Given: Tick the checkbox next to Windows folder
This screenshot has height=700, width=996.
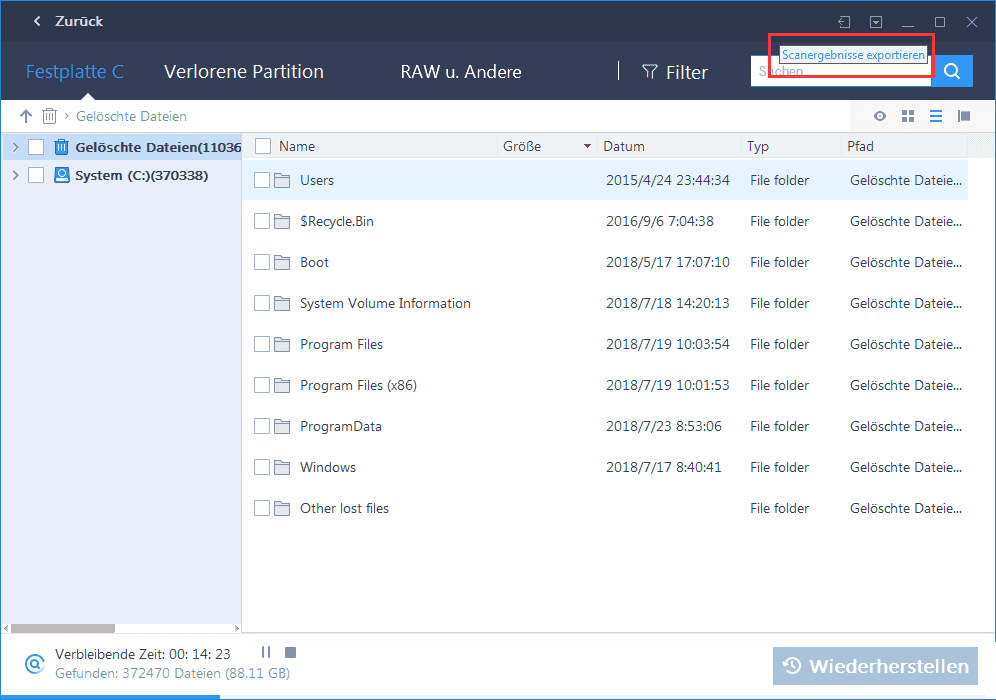Looking at the screenshot, I should (x=262, y=467).
